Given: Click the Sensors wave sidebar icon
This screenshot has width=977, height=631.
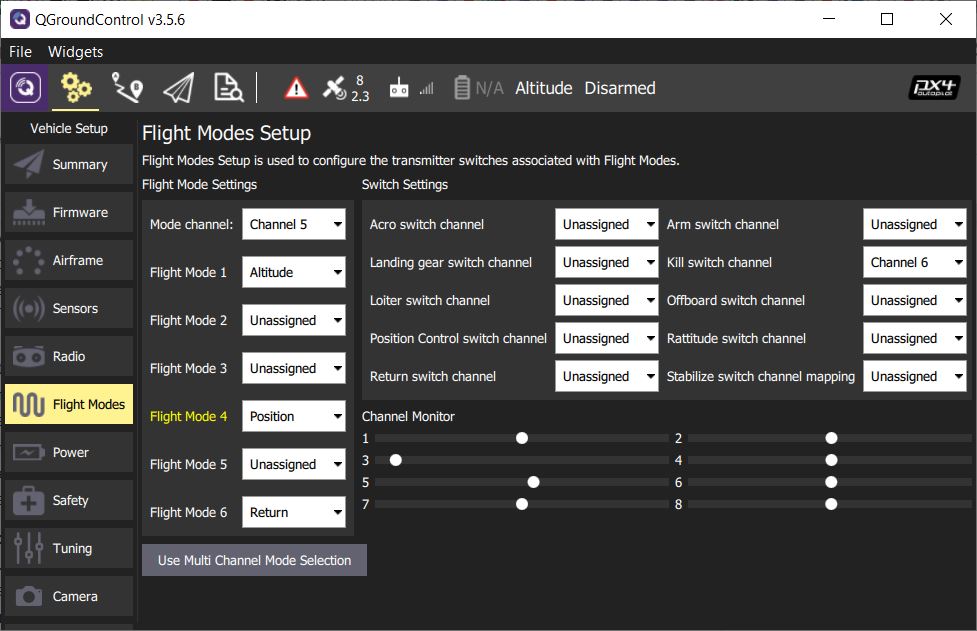Looking at the screenshot, I should (x=29, y=308).
